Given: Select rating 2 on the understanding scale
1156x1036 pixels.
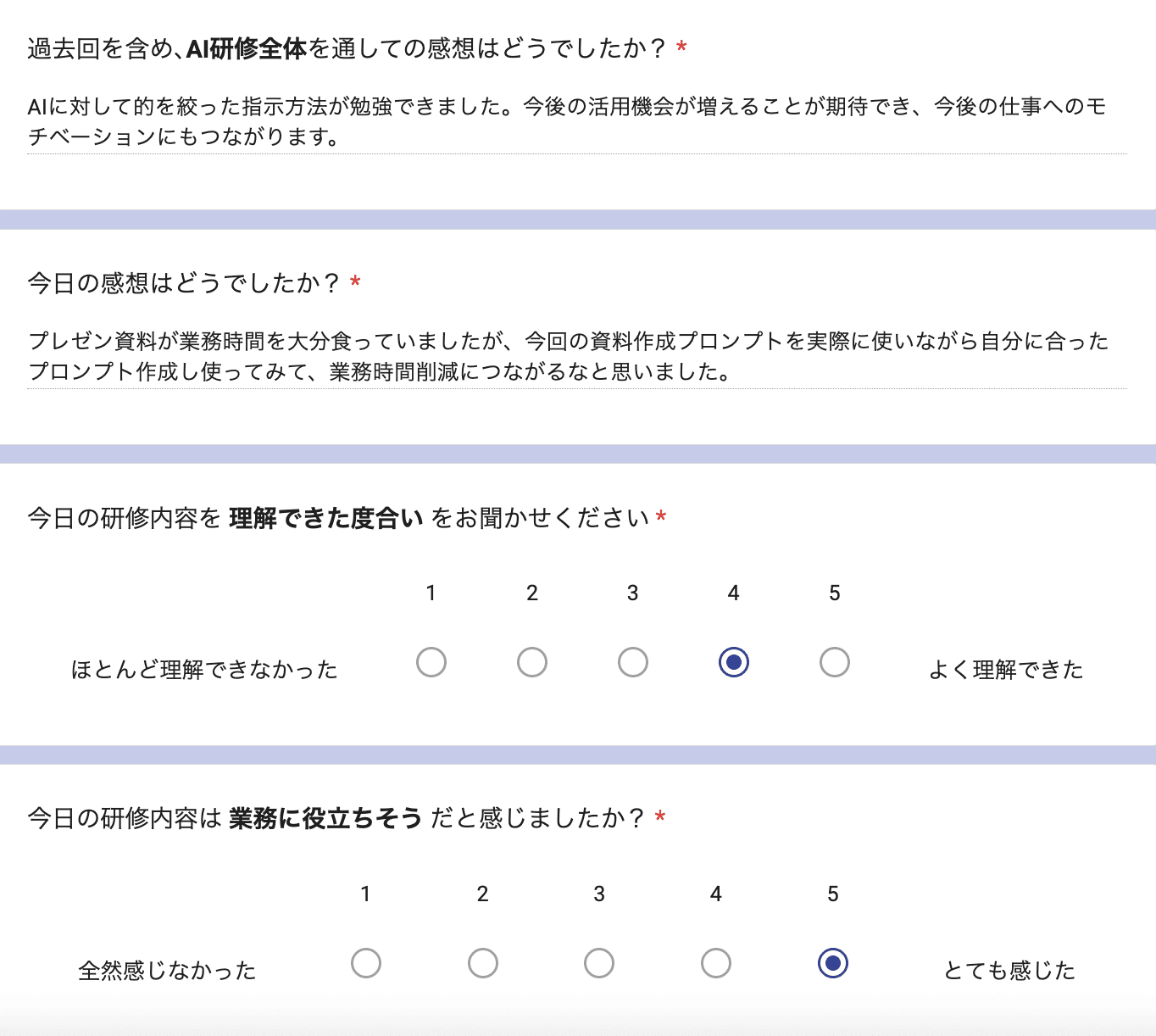Looking at the screenshot, I should [531, 662].
